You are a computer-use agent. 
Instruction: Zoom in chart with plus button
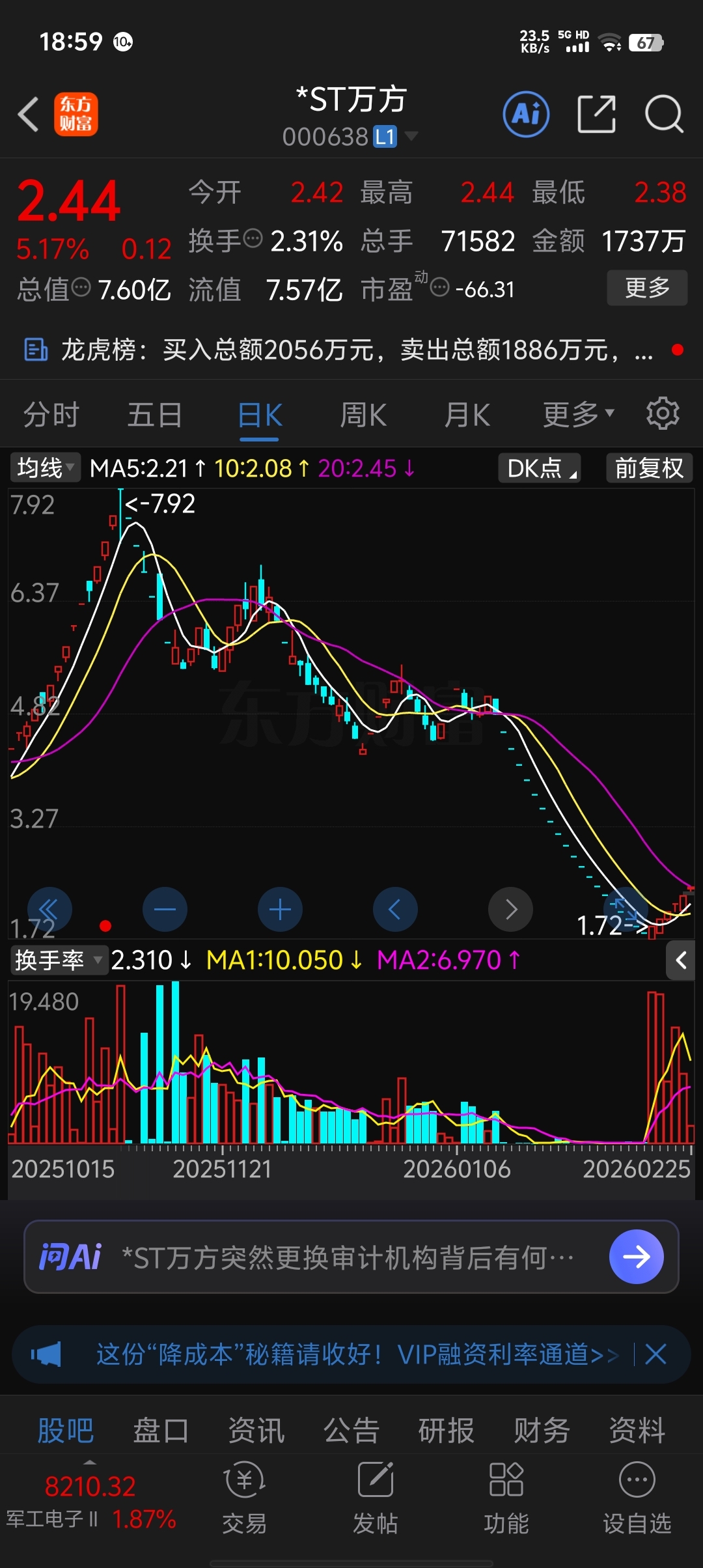point(280,909)
